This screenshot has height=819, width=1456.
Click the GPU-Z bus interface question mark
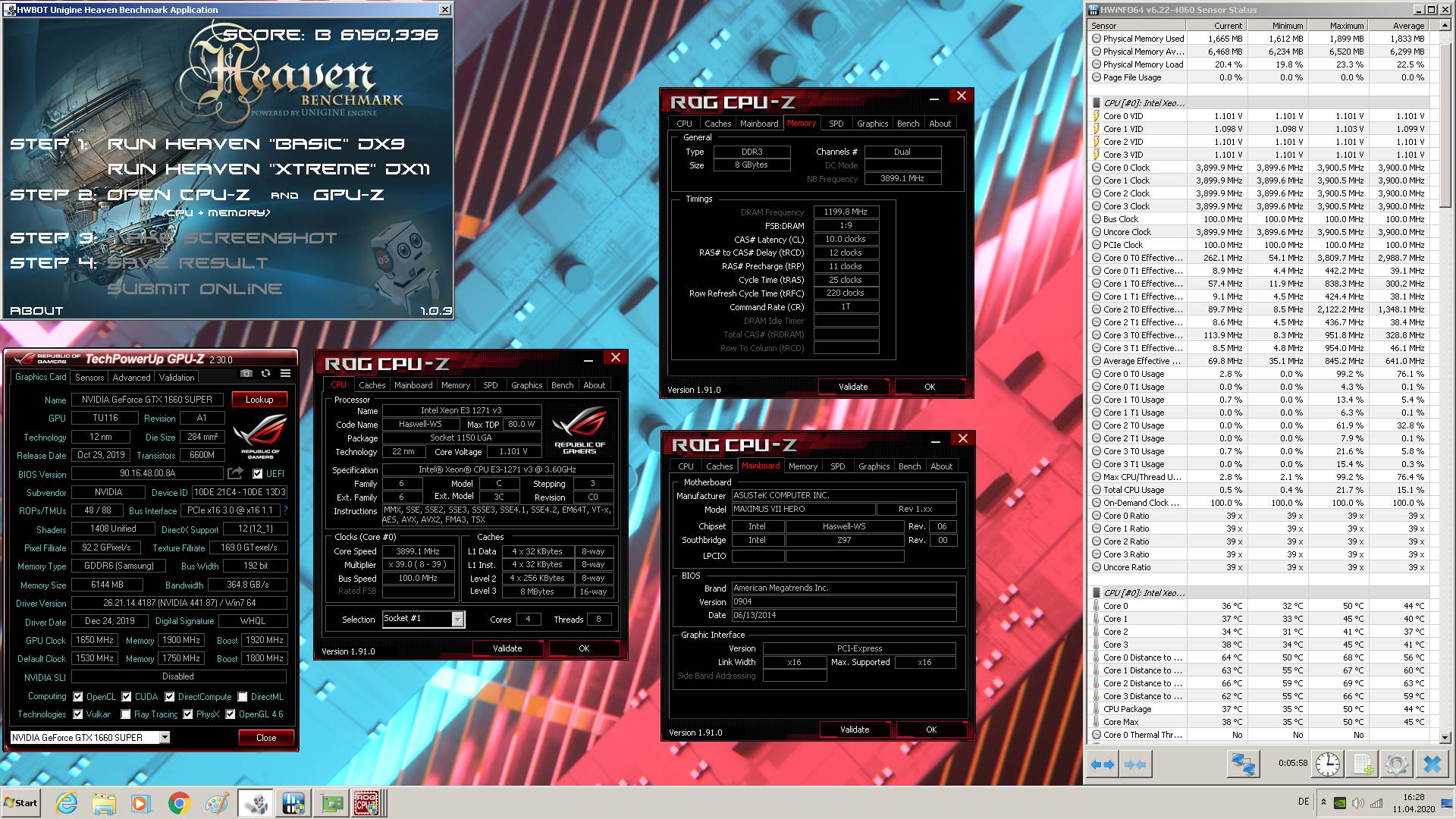coord(285,510)
